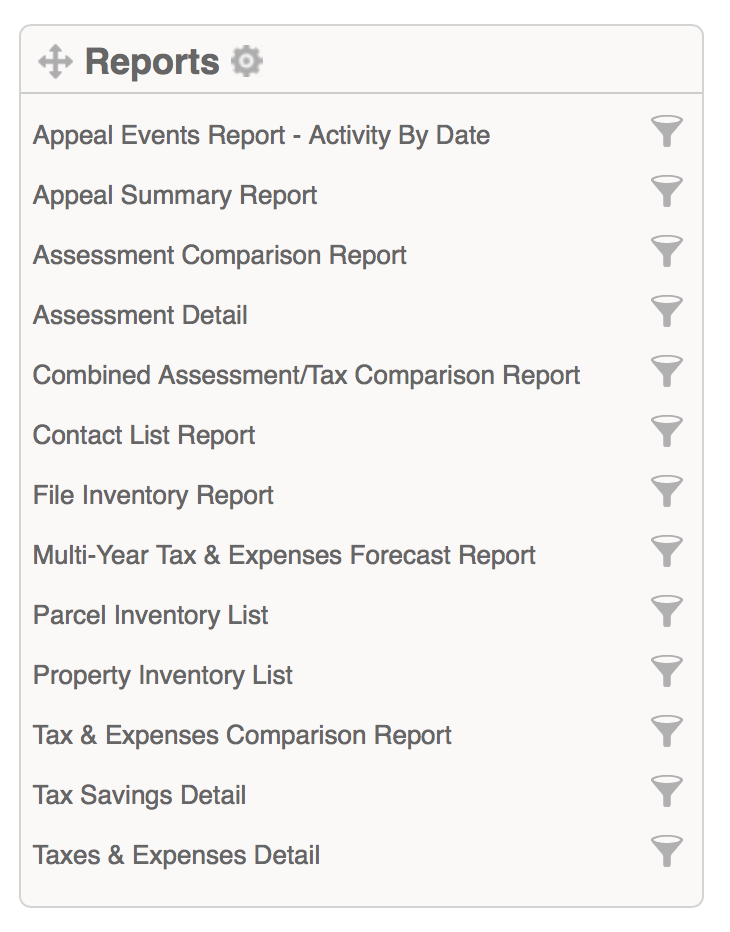Filter the Tax Savings Detail report
This screenshot has height=932, width=730.
click(666, 792)
